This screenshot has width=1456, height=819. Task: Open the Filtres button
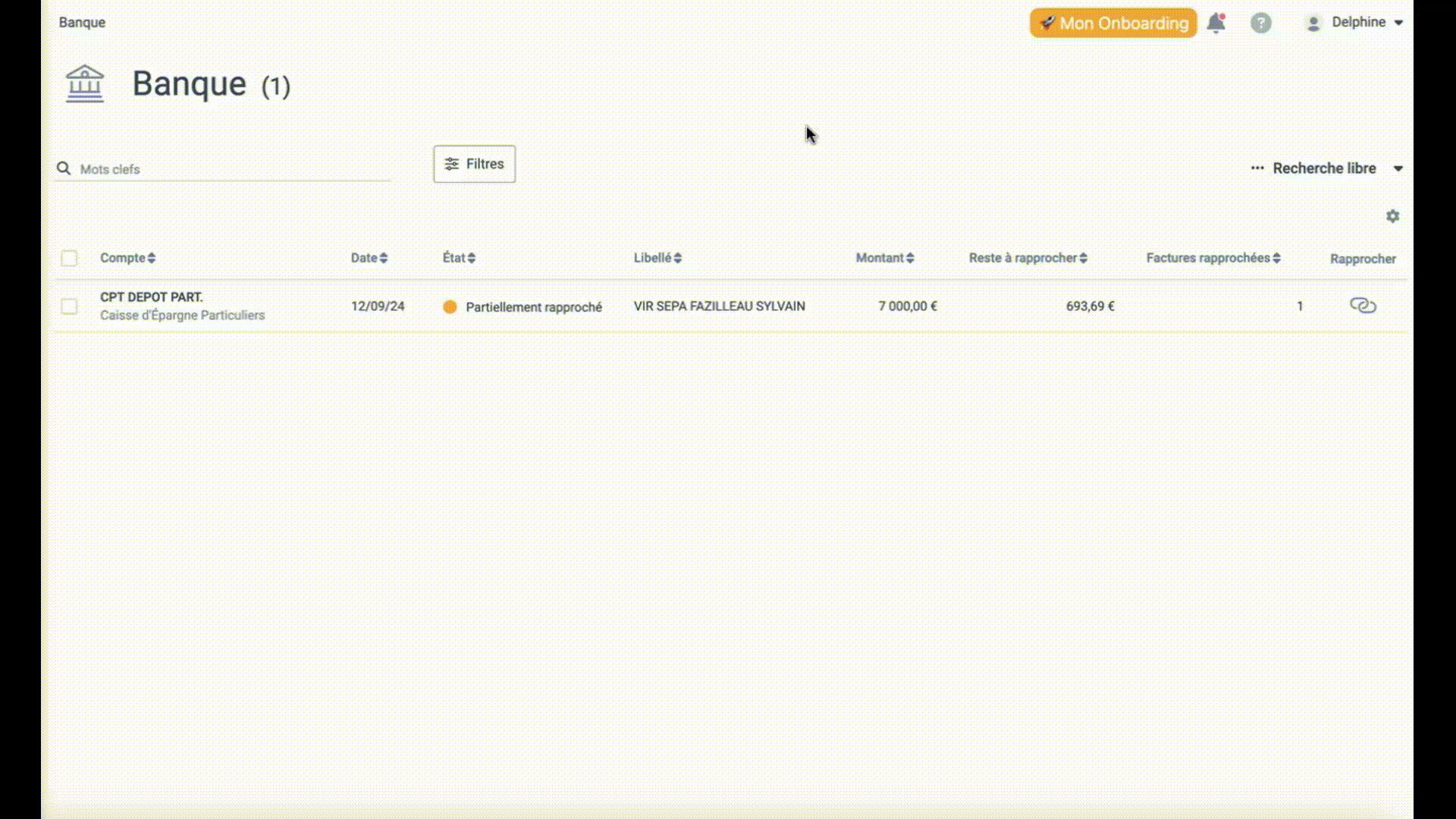click(x=474, y=164)
